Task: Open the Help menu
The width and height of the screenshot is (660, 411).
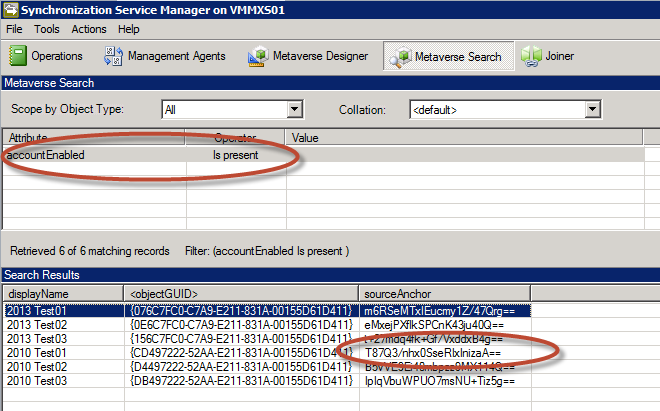Action: click(128, 30)
